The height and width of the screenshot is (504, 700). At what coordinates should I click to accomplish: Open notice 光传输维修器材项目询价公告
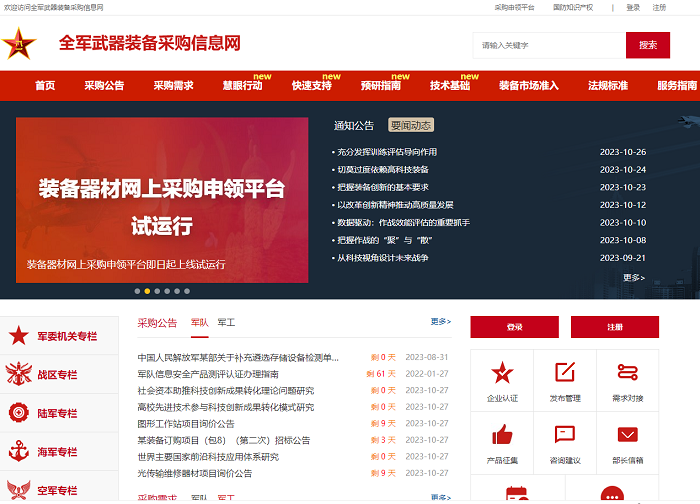[195, 473]
